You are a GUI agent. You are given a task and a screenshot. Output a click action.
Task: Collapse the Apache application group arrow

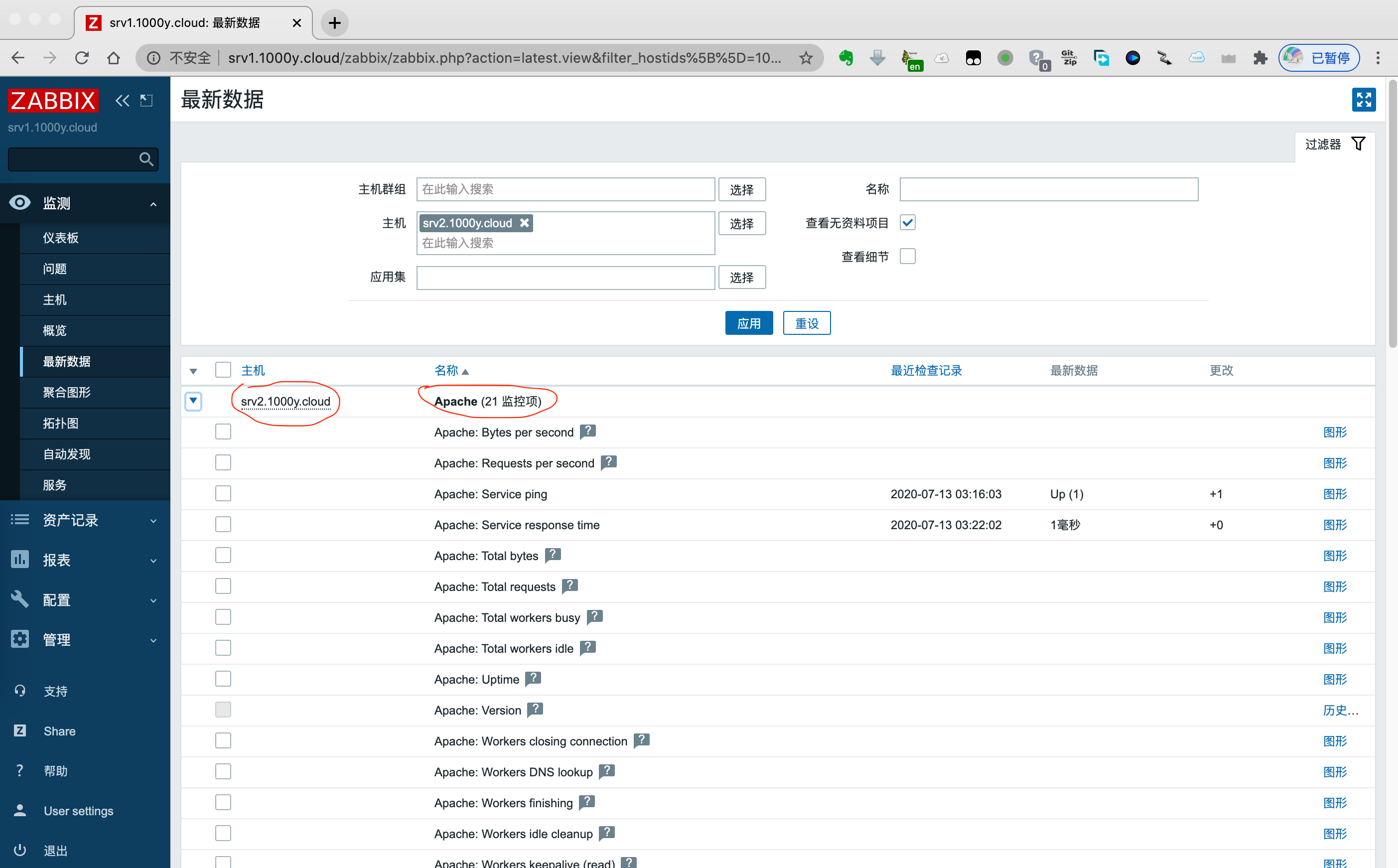(193, 401)
